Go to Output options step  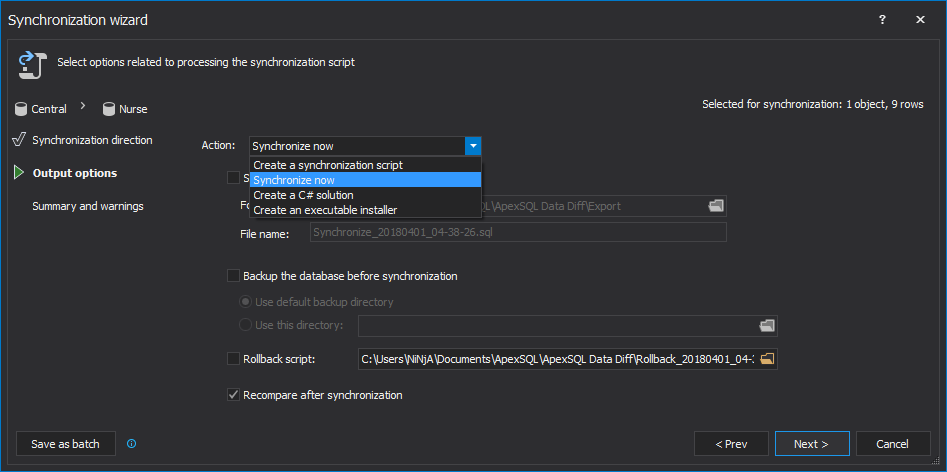click(x=75, y=173)
